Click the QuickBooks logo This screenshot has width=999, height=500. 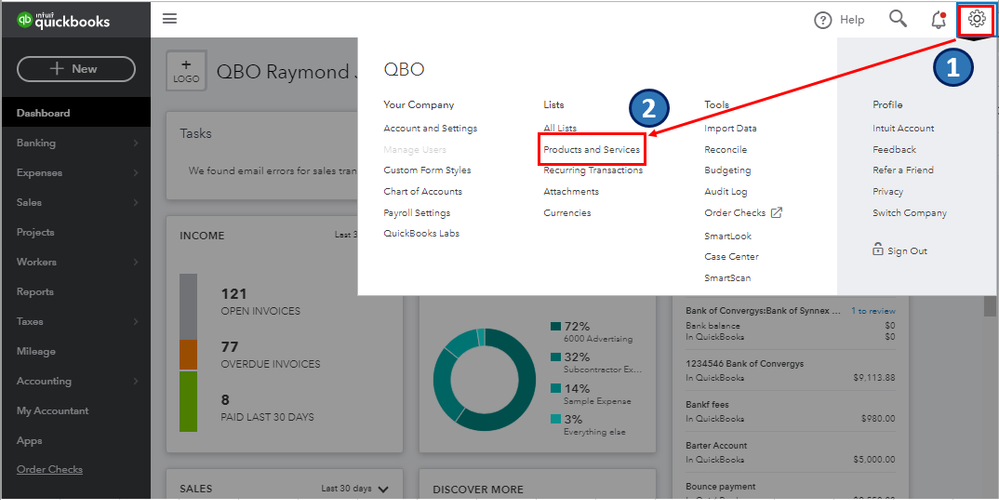coord(64,21)
